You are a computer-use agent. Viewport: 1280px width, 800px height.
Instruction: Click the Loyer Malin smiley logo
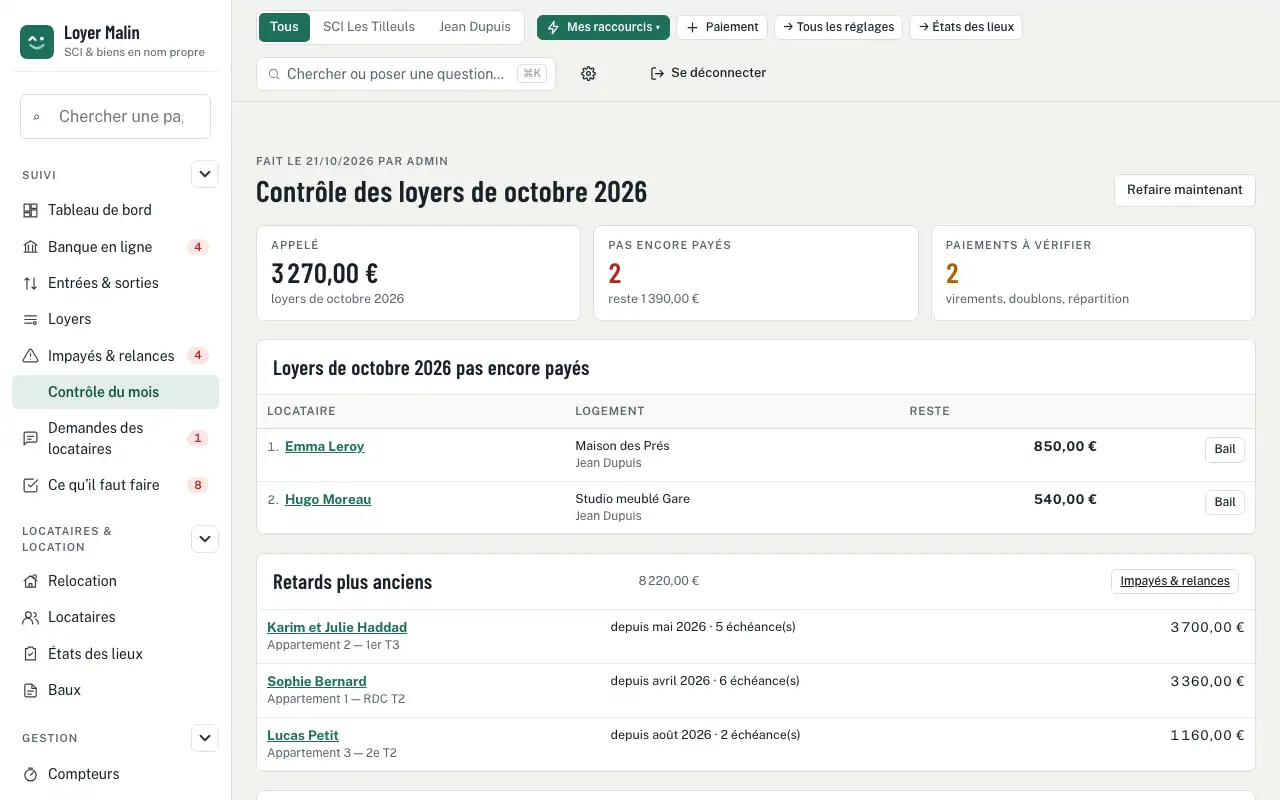[x=37, y=42]
